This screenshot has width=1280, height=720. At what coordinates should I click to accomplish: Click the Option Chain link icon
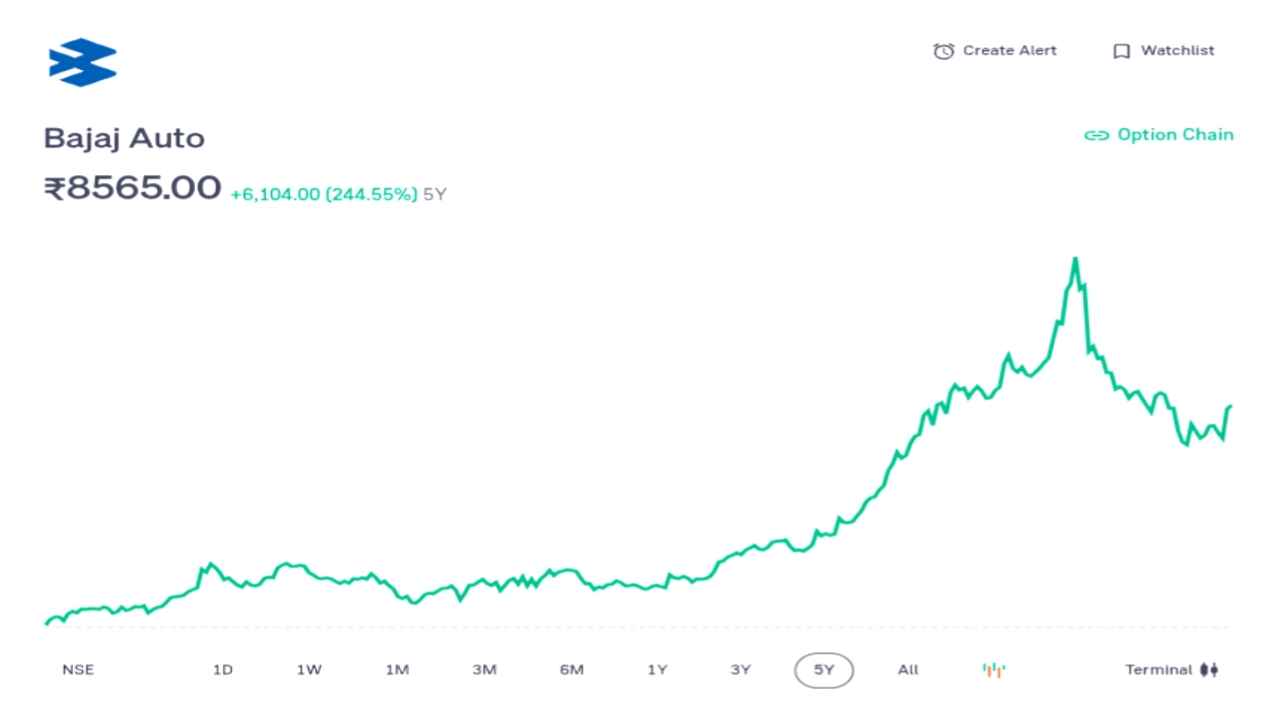pyautogui.click(x=1096, y=135)
